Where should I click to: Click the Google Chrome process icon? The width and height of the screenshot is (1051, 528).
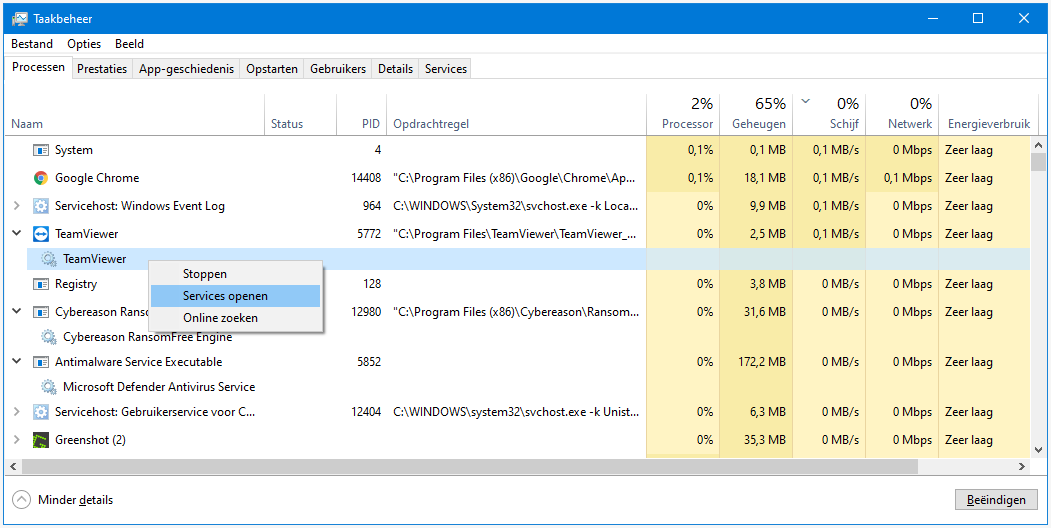(x=41, y=178)
